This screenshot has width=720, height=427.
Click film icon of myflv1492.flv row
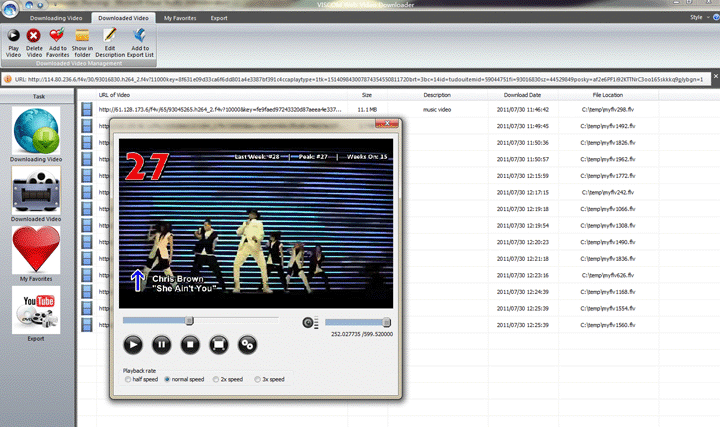coord(87,126)
